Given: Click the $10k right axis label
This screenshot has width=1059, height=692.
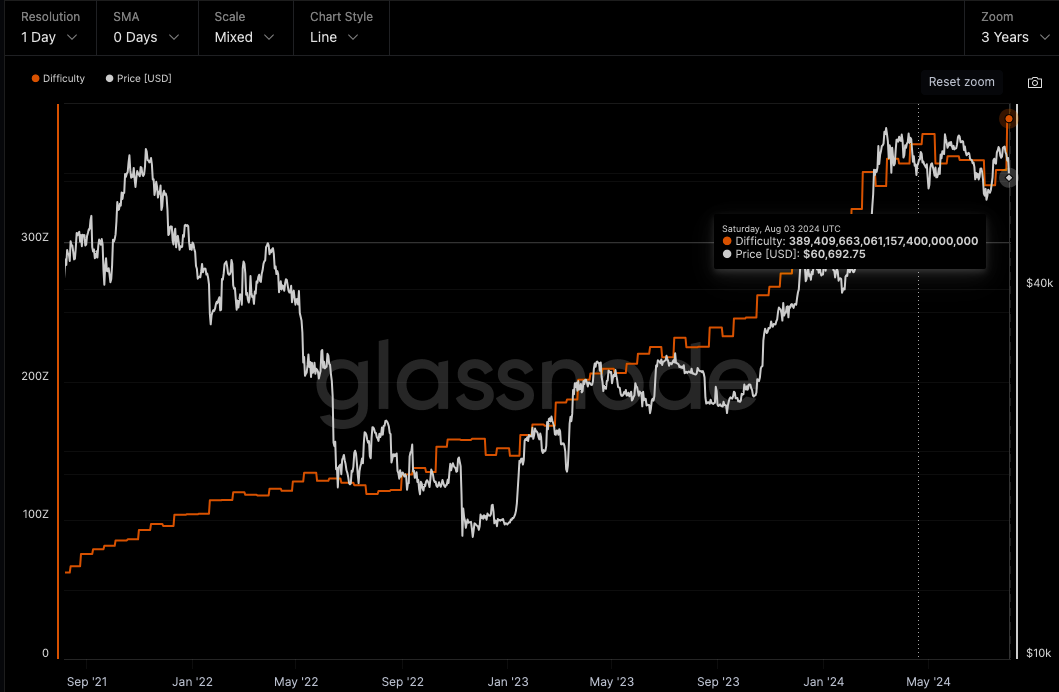Looking at the screenshot, I should pyautogui.click(x=1039, y=653).
